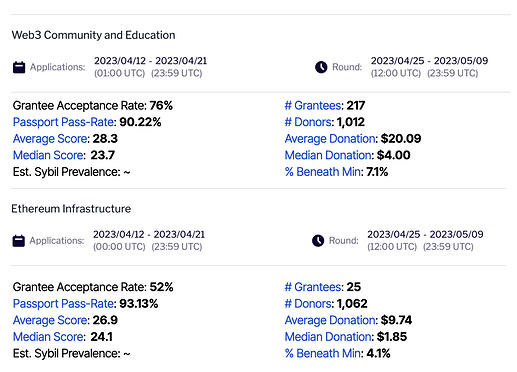The image size is (517, 372).
Task: Click % Beneath Min link showing 7.1%
Action: pos(323,172)
